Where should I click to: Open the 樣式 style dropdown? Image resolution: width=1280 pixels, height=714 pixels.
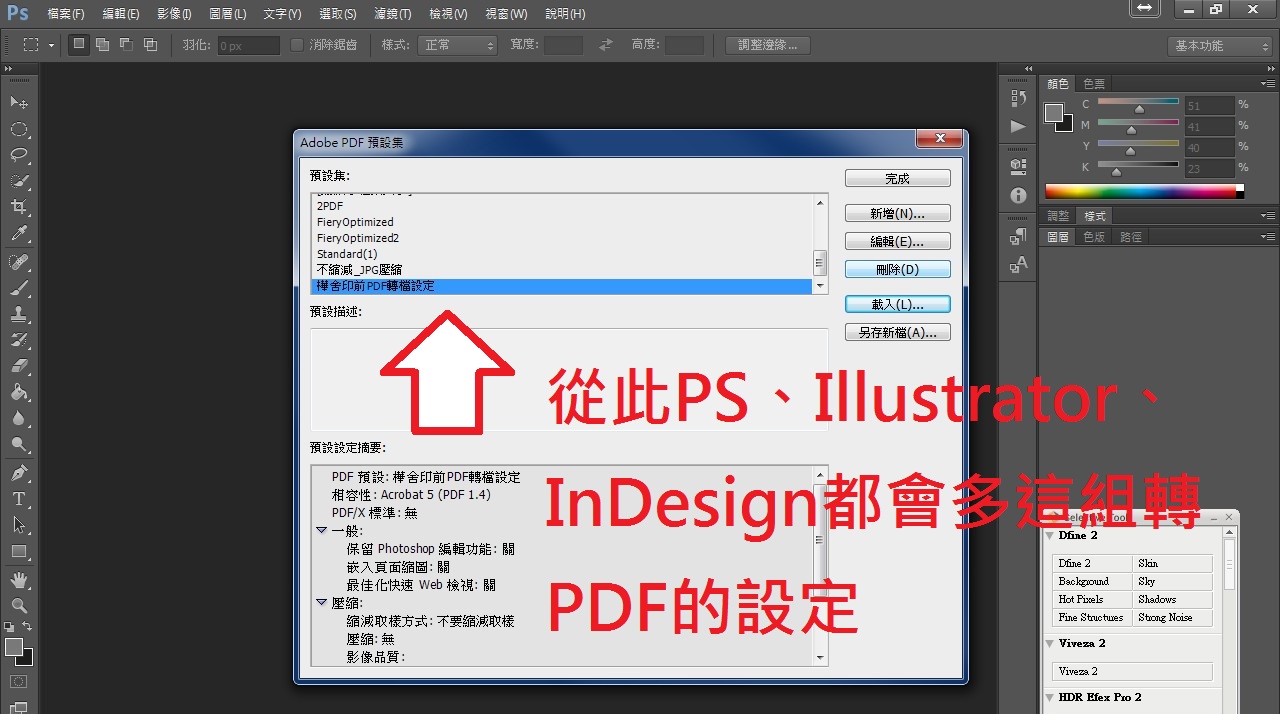click(457, 45)
